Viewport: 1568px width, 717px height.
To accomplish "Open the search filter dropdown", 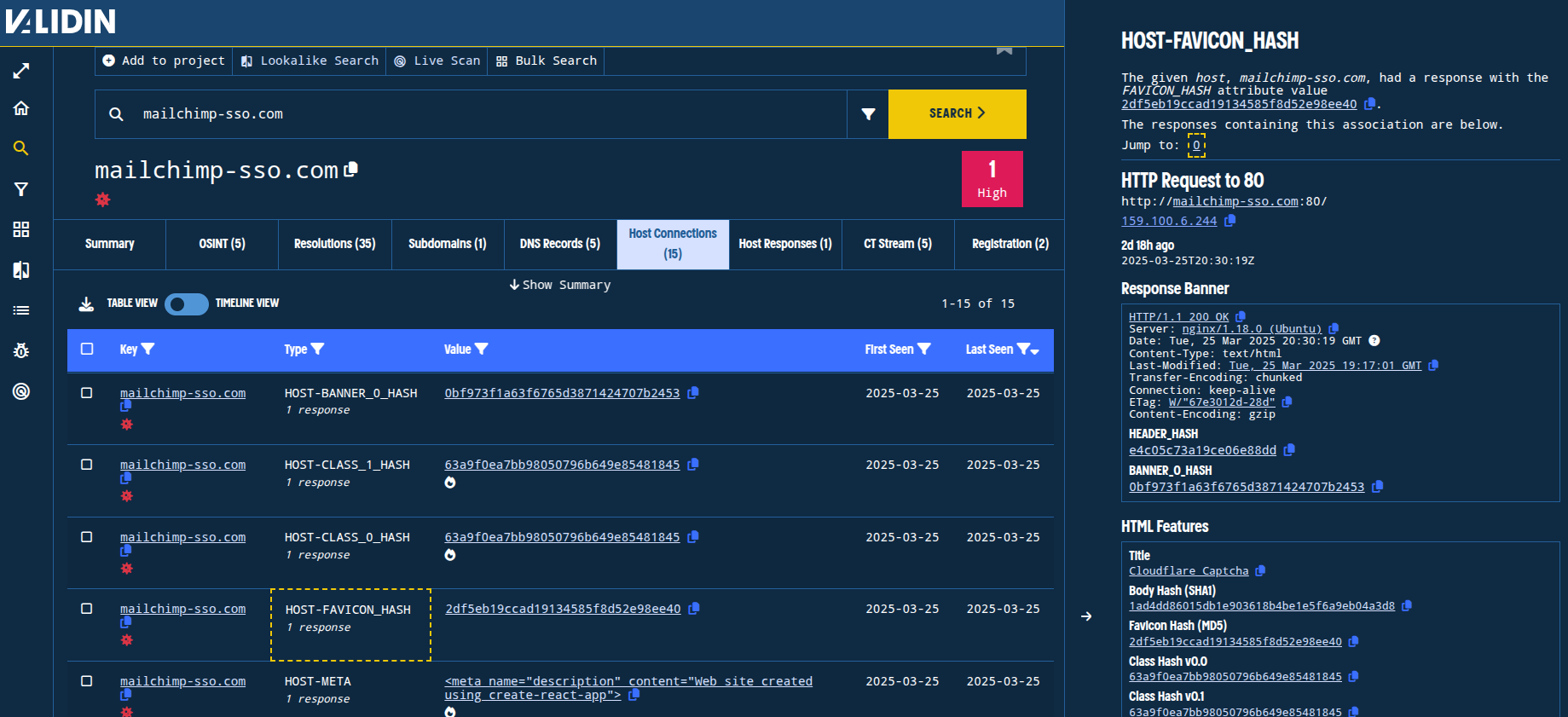I will click(x=868, y=114).
